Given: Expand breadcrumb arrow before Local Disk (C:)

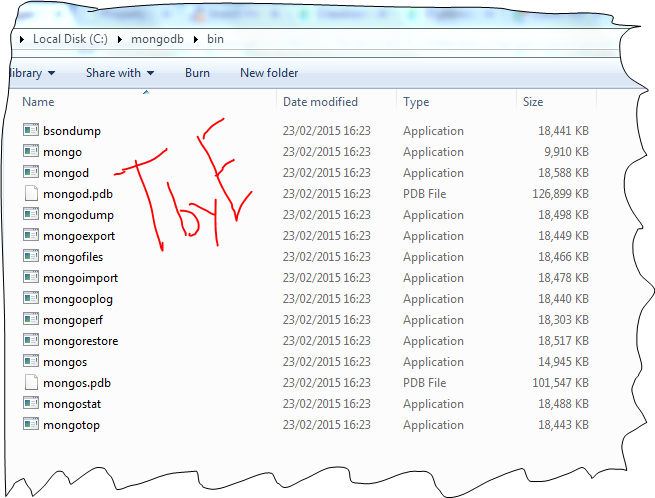Looking at the screenshot, I should 21,39.
